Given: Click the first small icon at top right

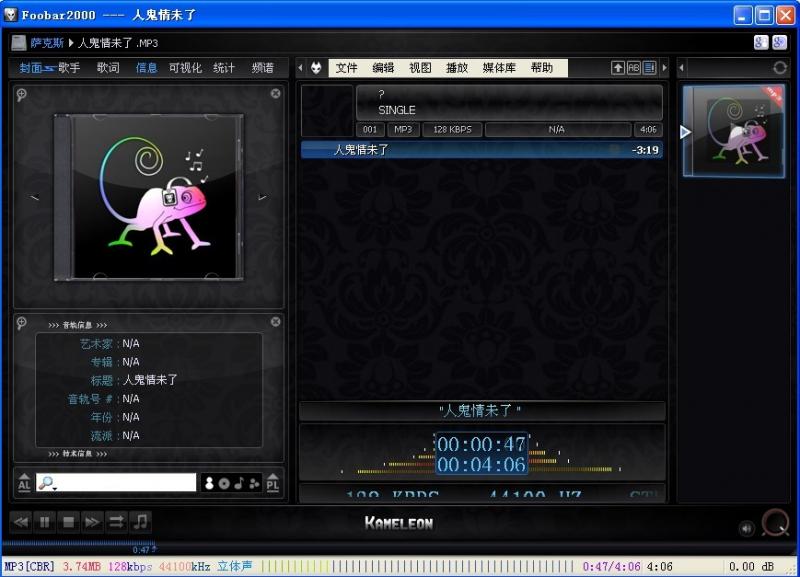Looking at the screenshot, I should 761,42.
